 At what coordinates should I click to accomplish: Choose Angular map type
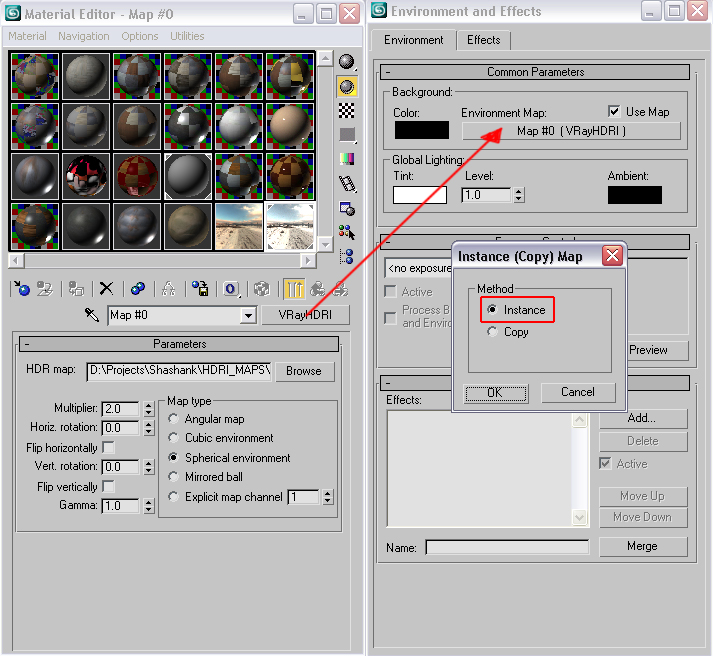[174, 419]
